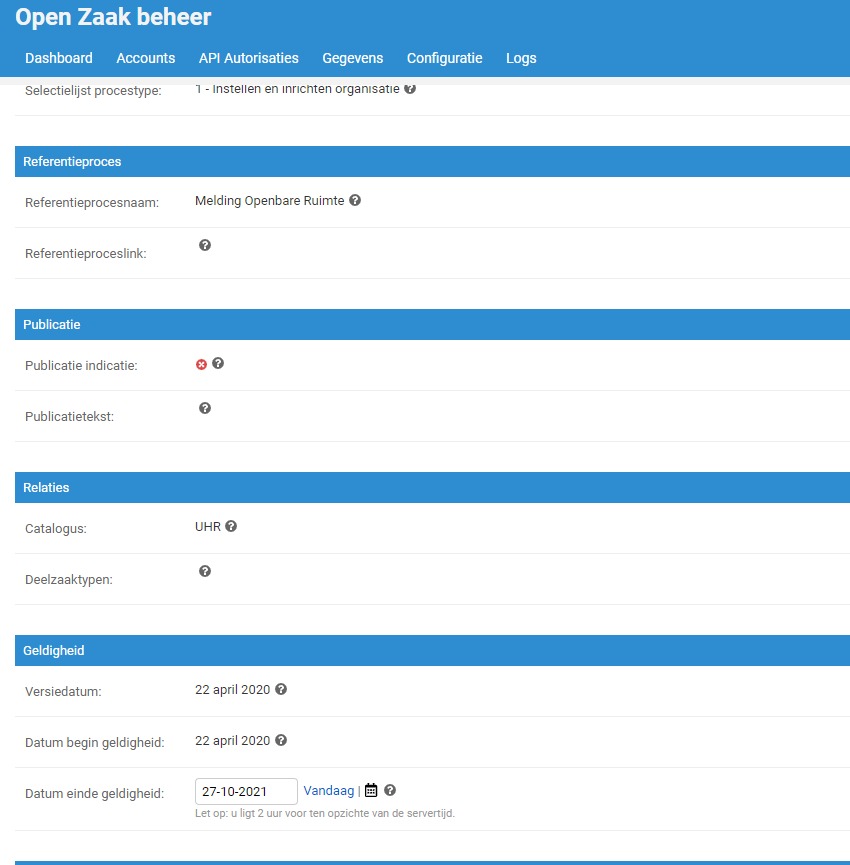
Task: Open the Dashboard menu item
Action: [58, 58]
